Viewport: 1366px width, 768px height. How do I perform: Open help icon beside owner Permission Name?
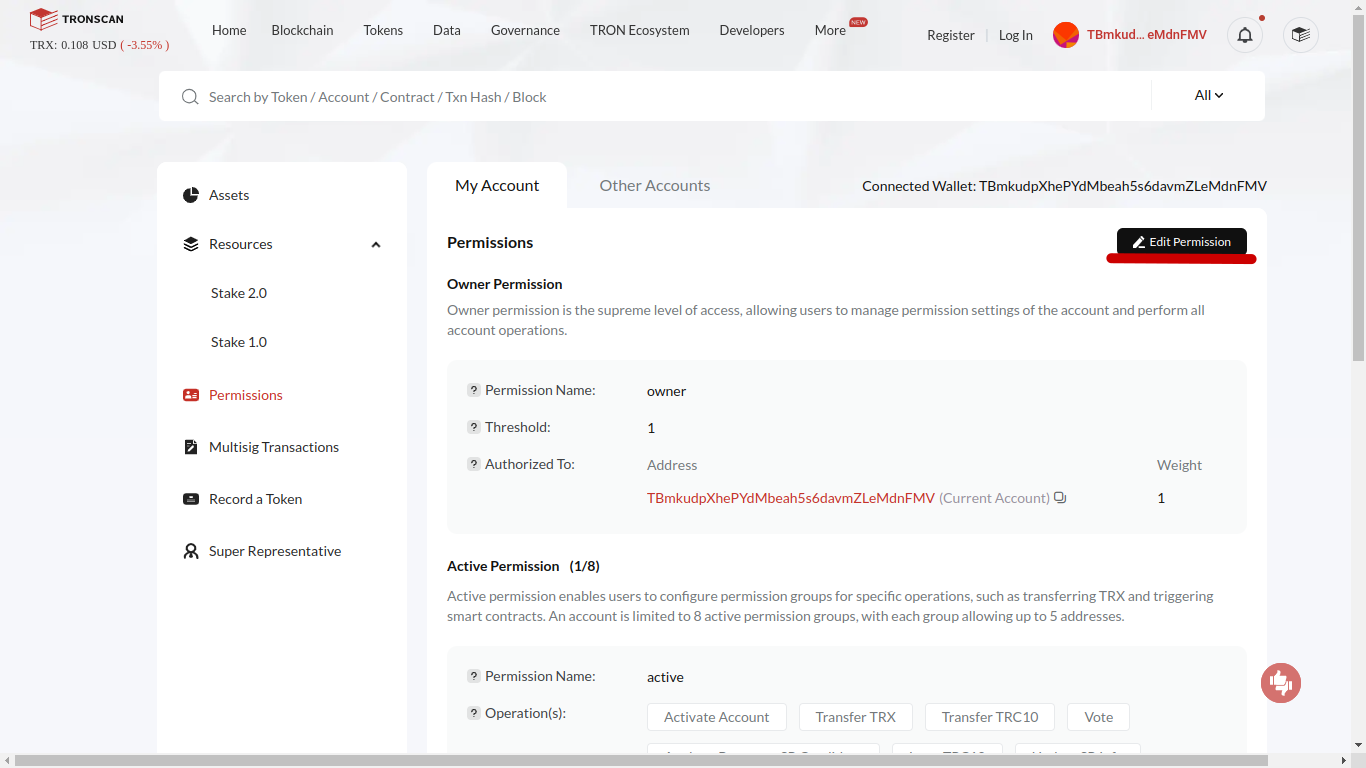click(474, 390)
